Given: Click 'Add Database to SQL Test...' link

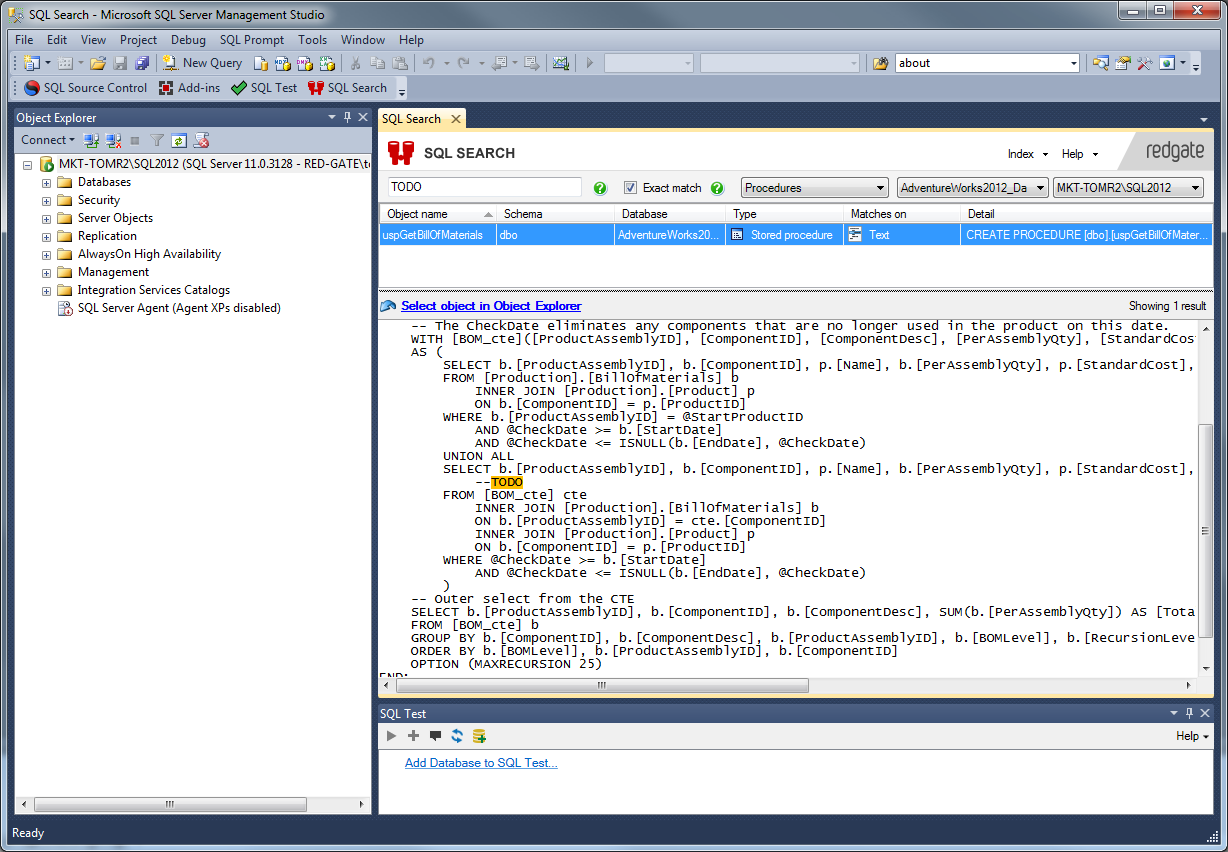Looking at the screenshot, I should pos(481,763).
